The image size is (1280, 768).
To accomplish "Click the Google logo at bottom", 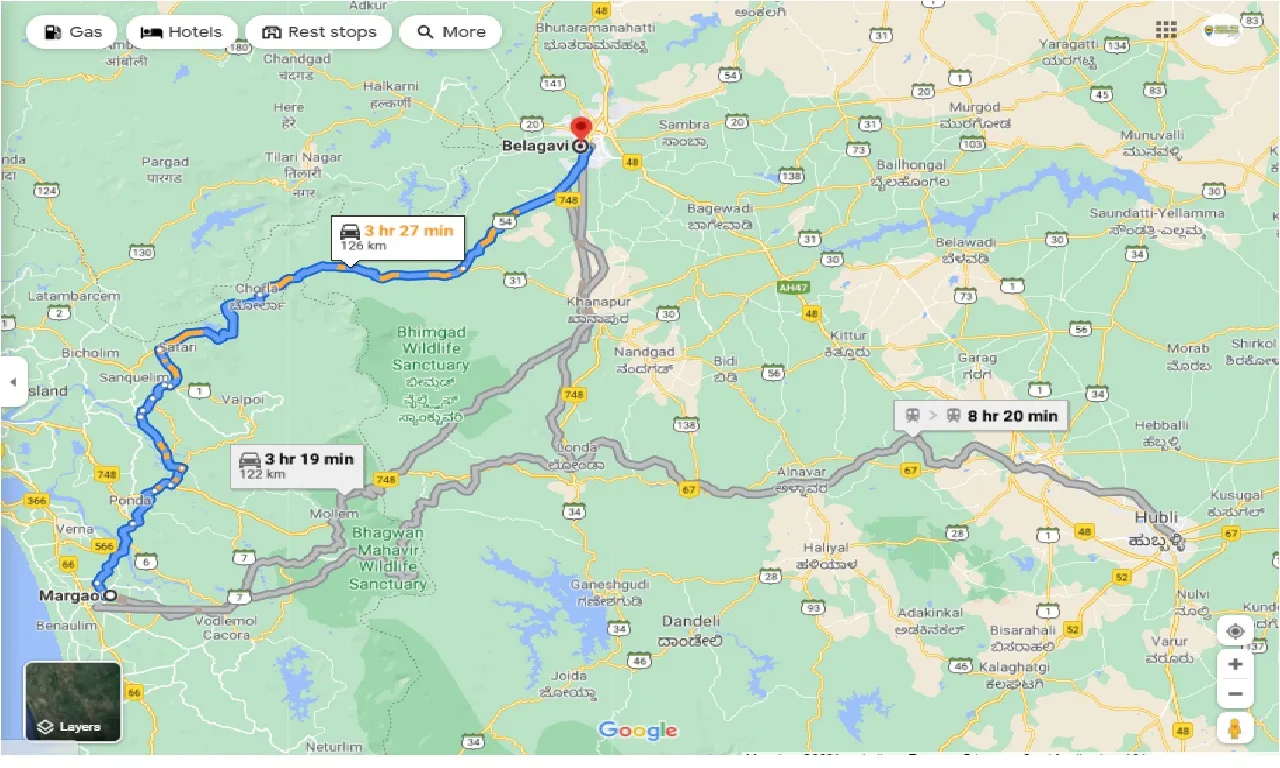I will 638,730.
